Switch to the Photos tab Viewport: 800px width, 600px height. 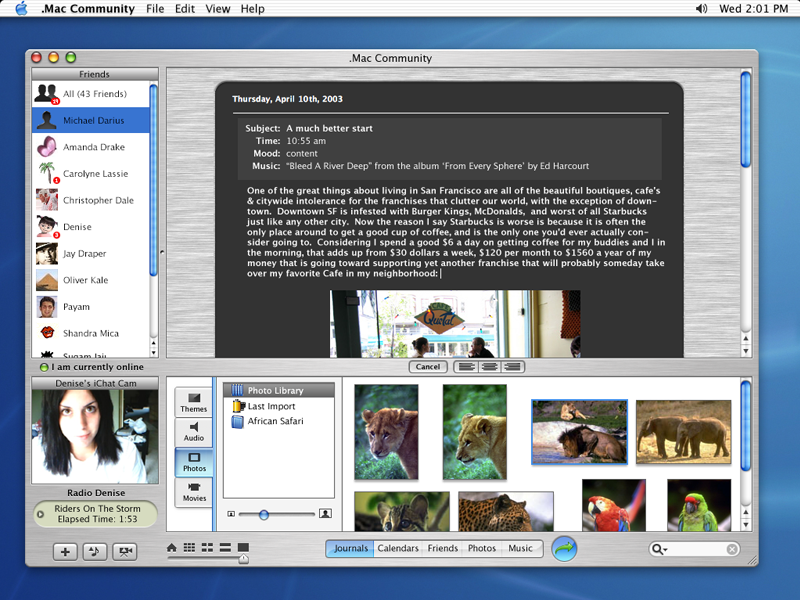click(482, 548)
